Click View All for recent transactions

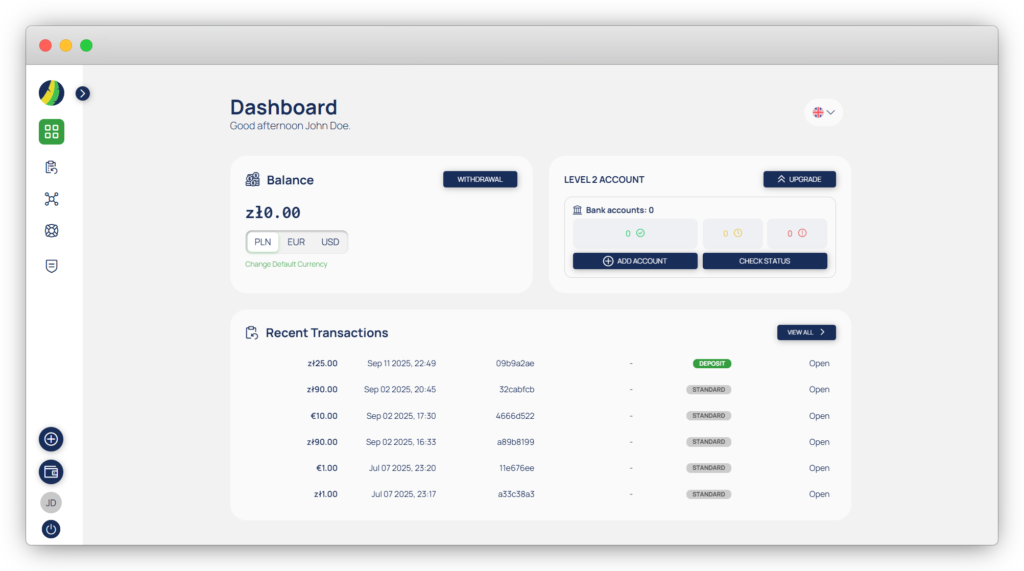pyautogui.click(x=806, y=332)
